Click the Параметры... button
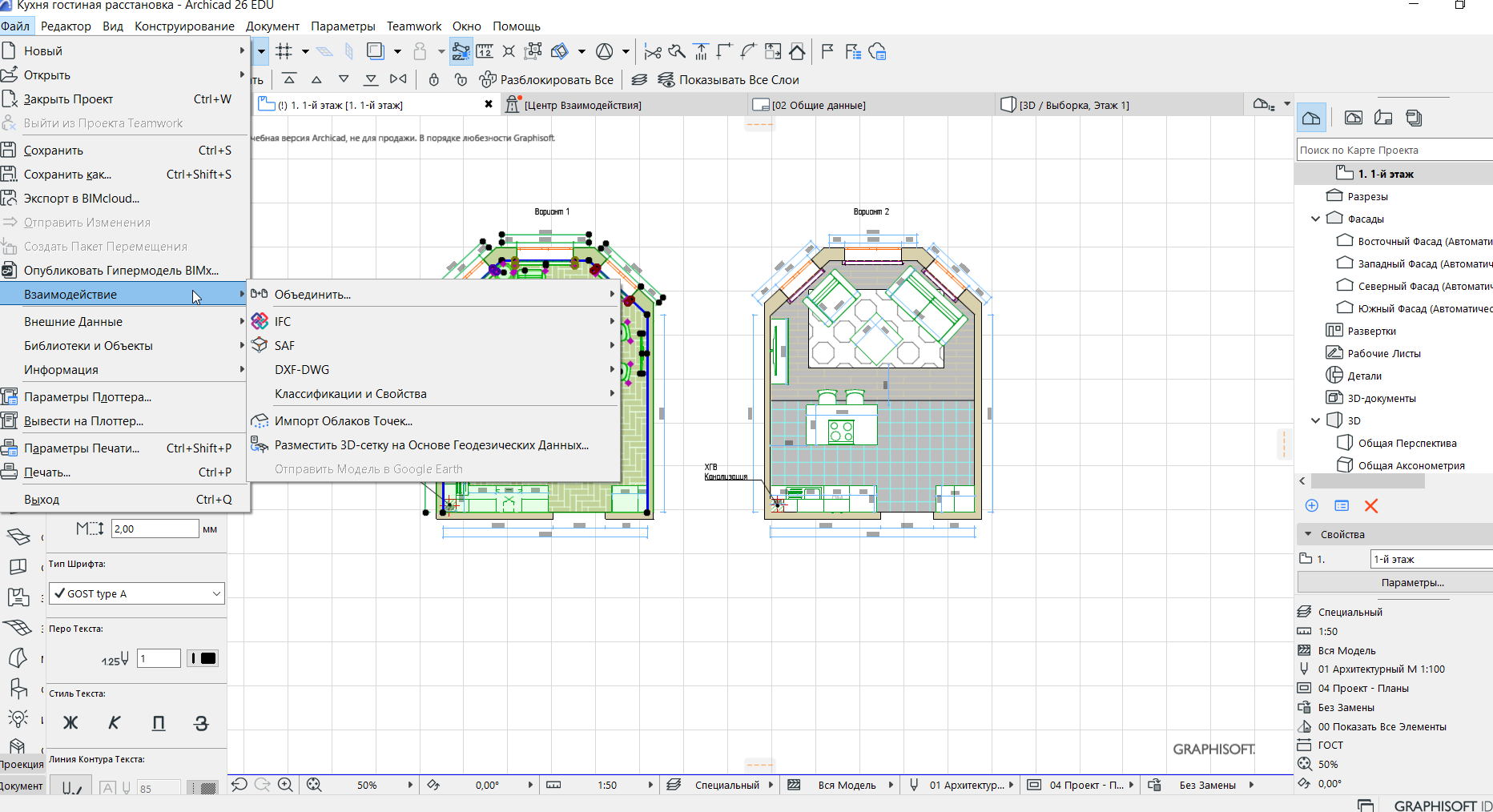 pos(1412,582)
